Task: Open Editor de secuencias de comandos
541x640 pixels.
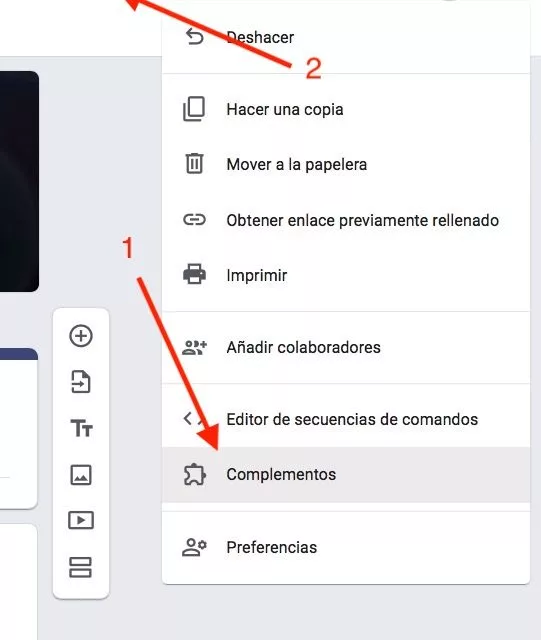Action: (352, 419)
